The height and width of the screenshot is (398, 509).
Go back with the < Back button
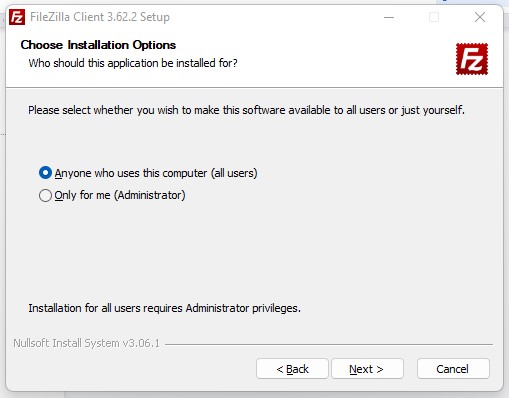(x=292, y=369)
